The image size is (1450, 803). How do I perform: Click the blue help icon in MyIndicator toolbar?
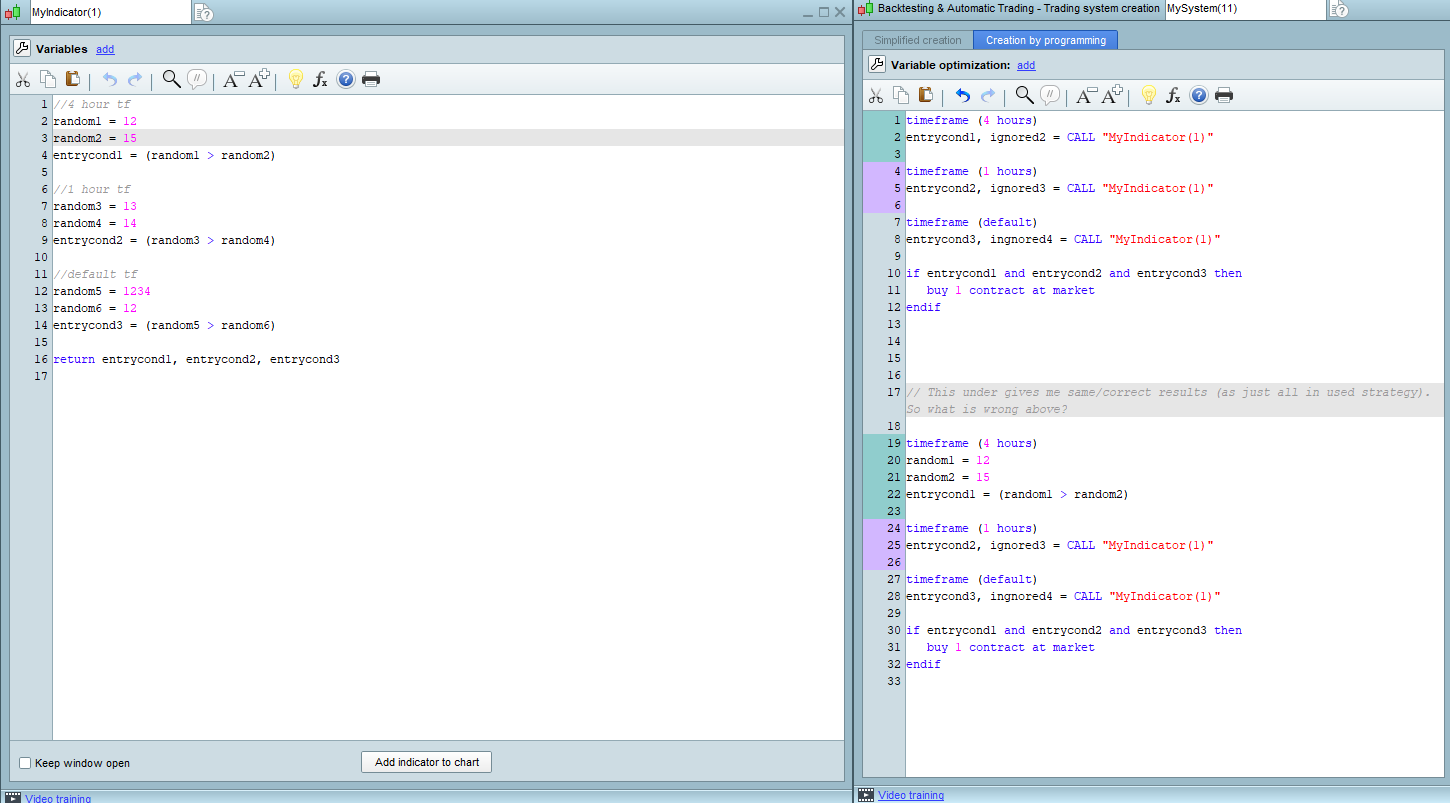pos(346,80)
